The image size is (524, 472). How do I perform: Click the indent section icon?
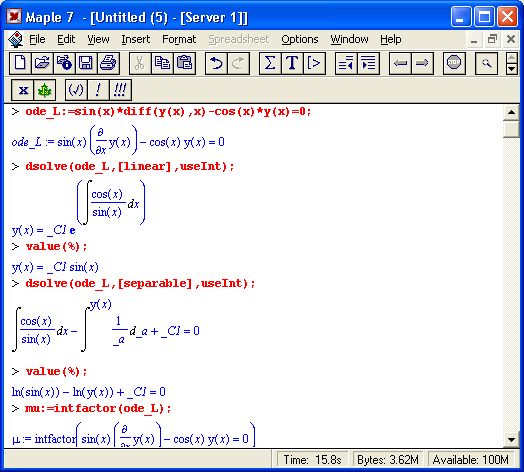pos(368,63)
